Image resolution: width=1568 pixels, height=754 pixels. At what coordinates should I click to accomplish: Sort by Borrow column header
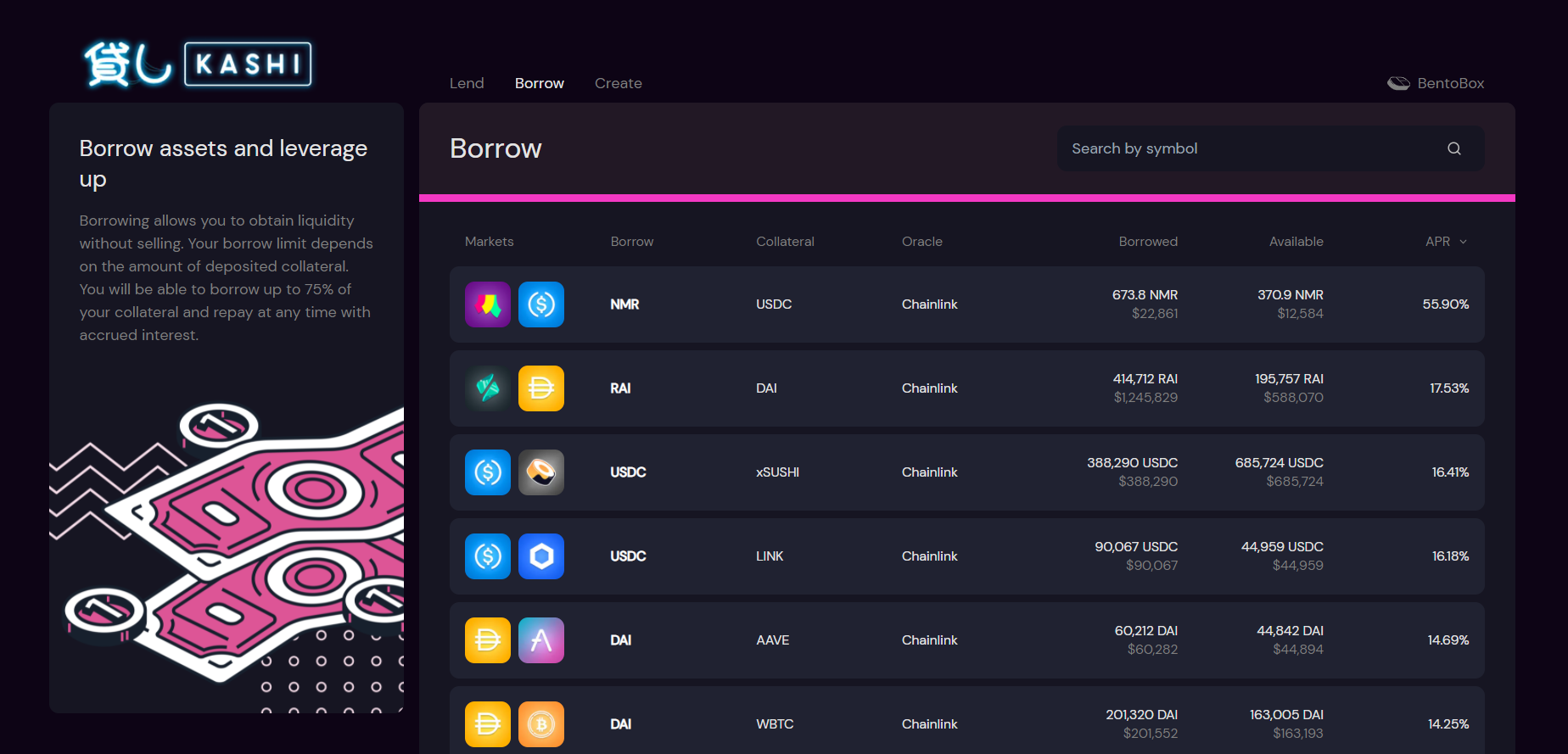click(632, 242)
